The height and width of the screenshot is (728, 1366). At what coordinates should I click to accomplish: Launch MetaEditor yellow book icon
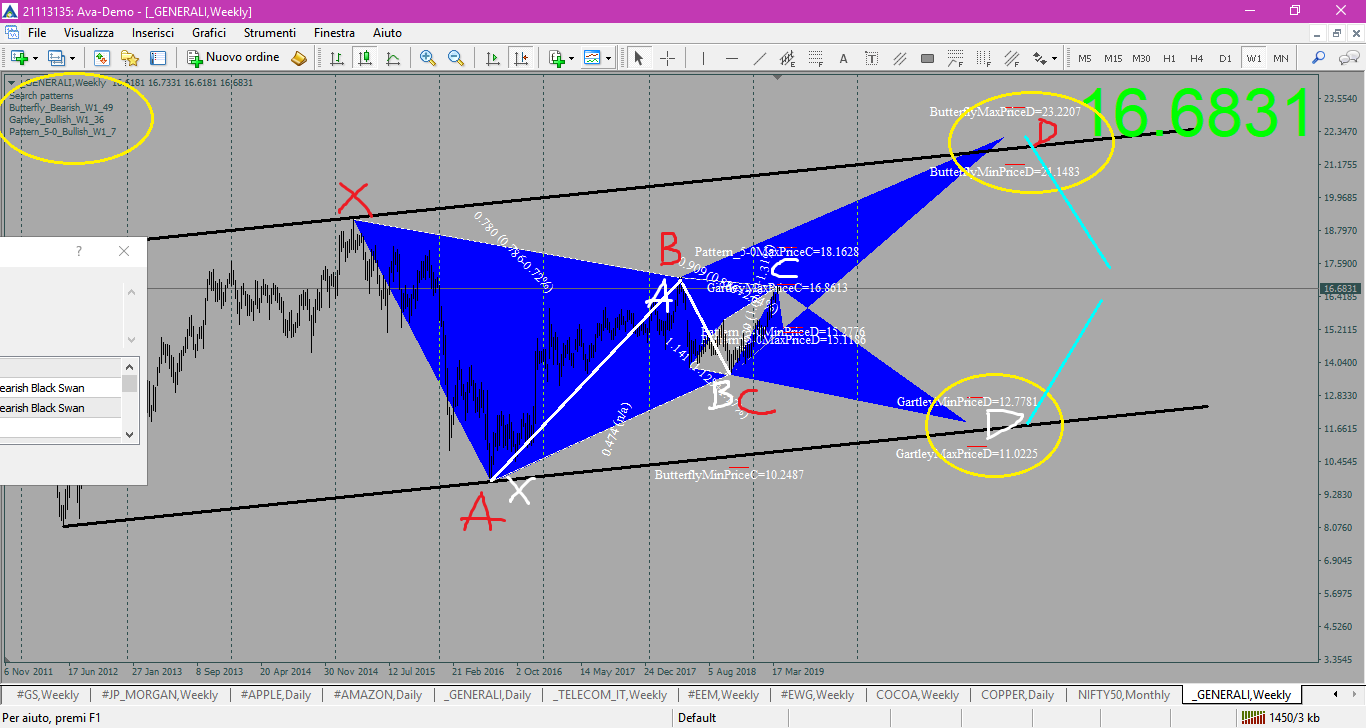299,58
